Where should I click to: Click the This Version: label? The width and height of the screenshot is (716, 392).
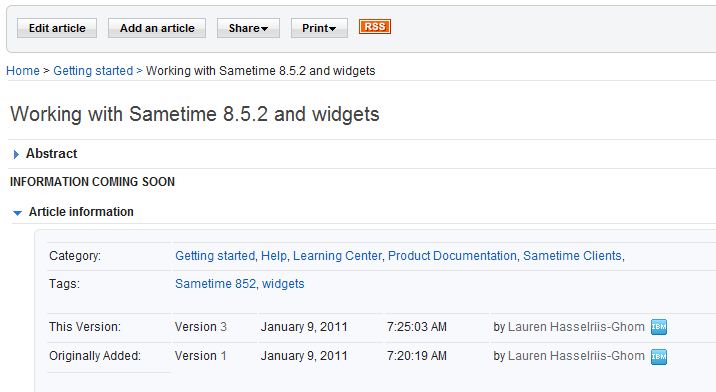[85, 327]
